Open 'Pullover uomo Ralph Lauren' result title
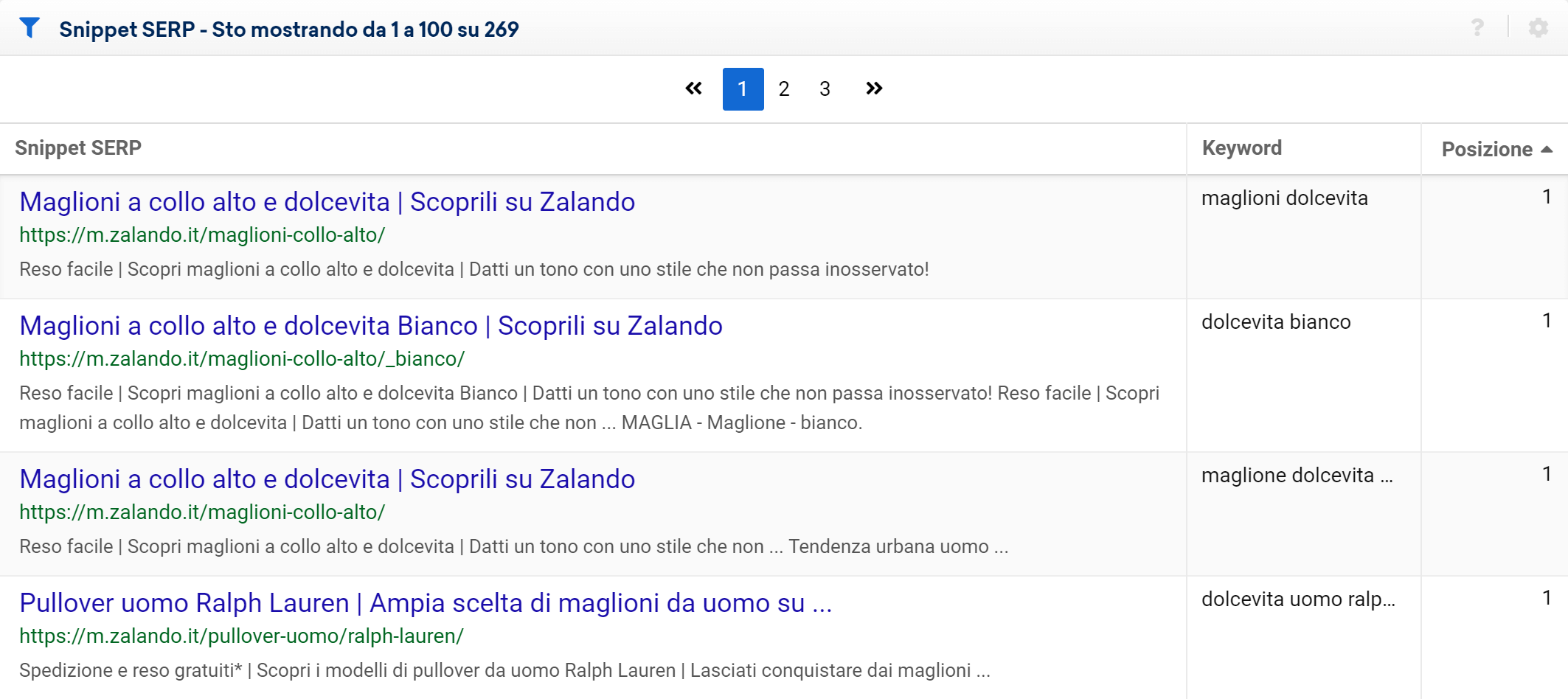The width and height of the screenshot is (1568, 699). 425,603
